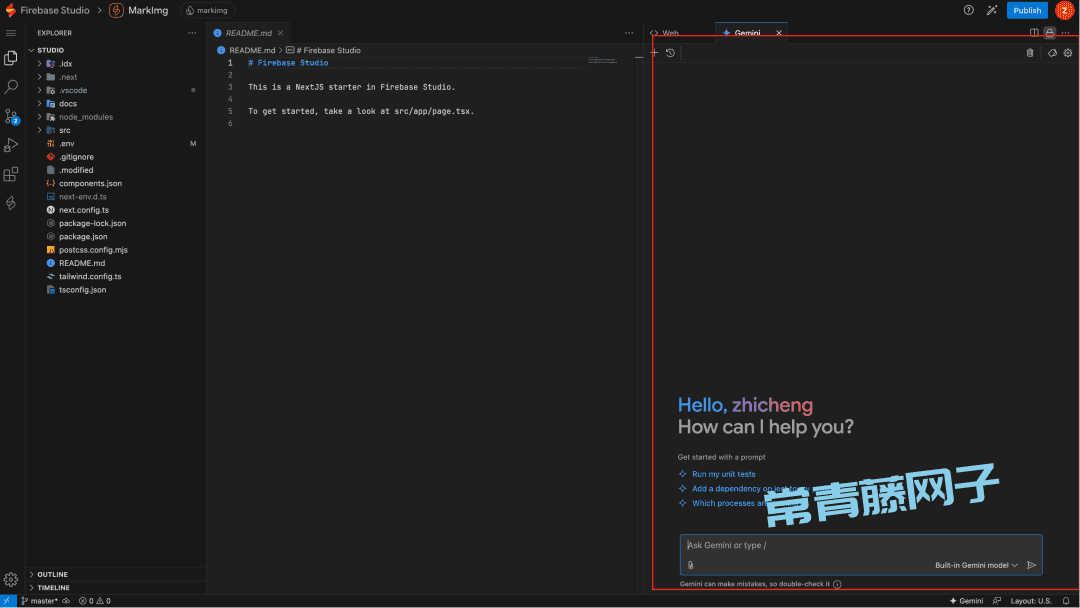This screenshot has height=608, width=1080.
Task: Click the Firebase Studio logo
Action: (10, 10)
